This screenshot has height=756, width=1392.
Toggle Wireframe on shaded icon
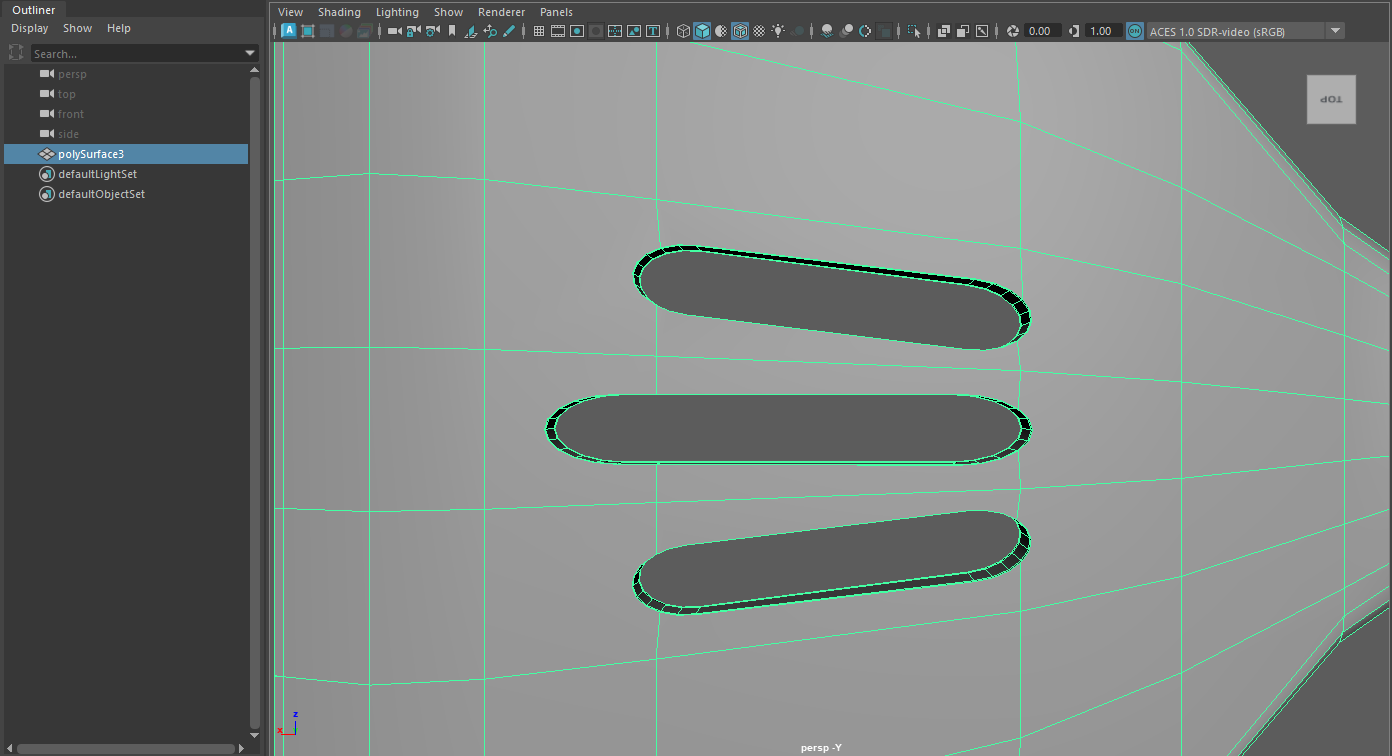click(740, 31)
